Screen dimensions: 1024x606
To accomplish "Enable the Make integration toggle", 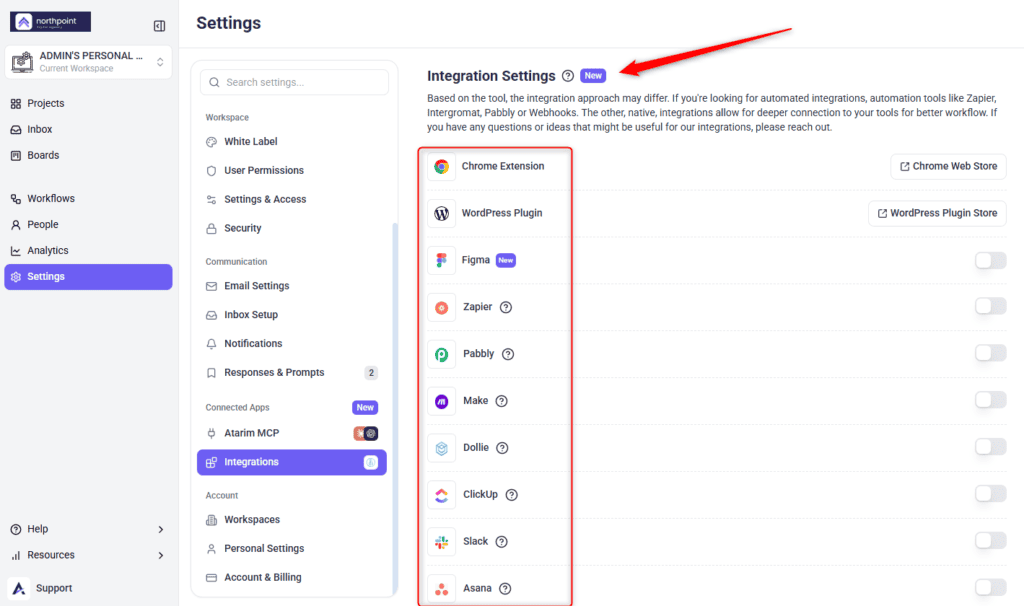I will point(991,400).
